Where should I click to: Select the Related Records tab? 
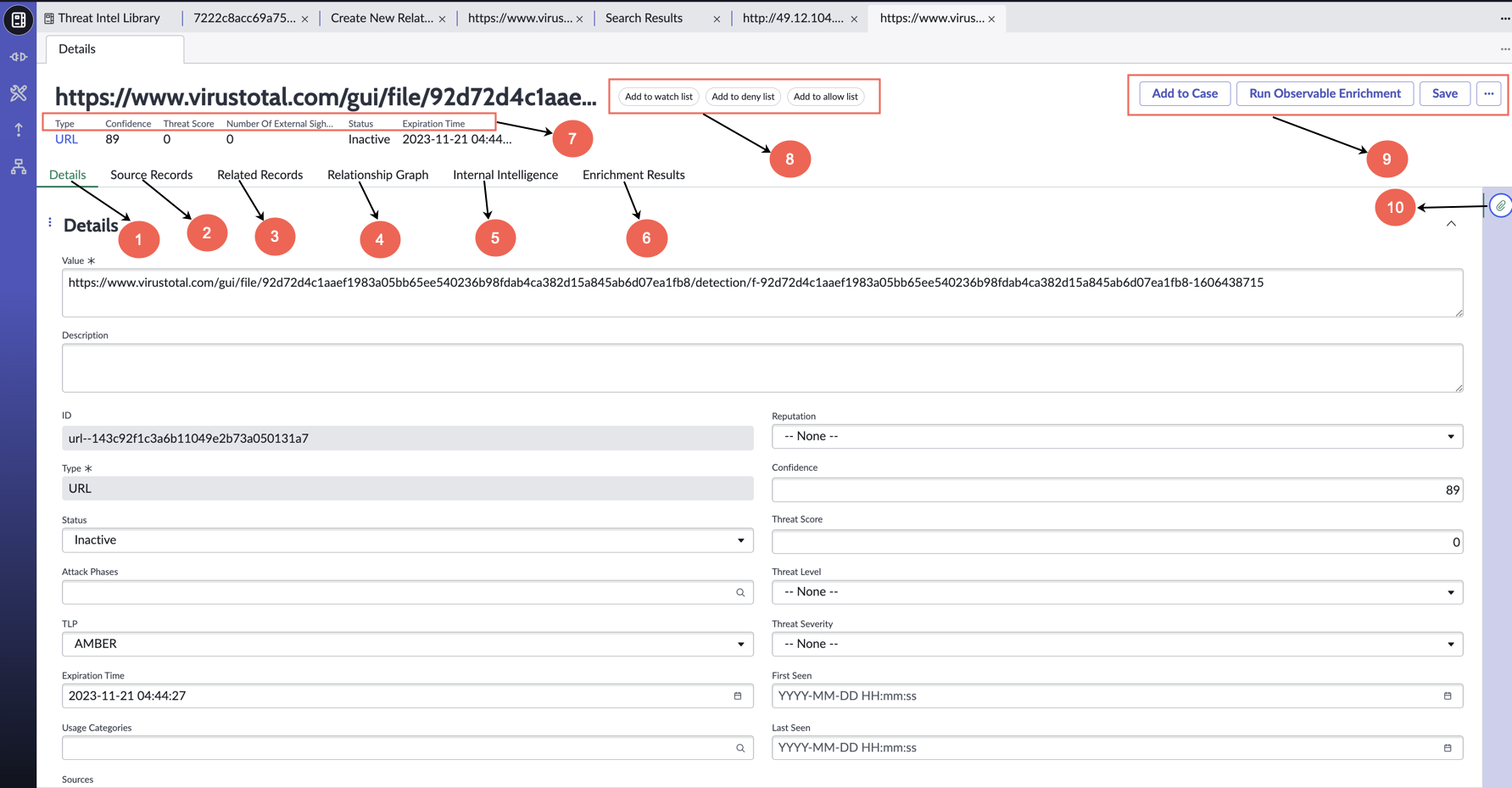259,175
